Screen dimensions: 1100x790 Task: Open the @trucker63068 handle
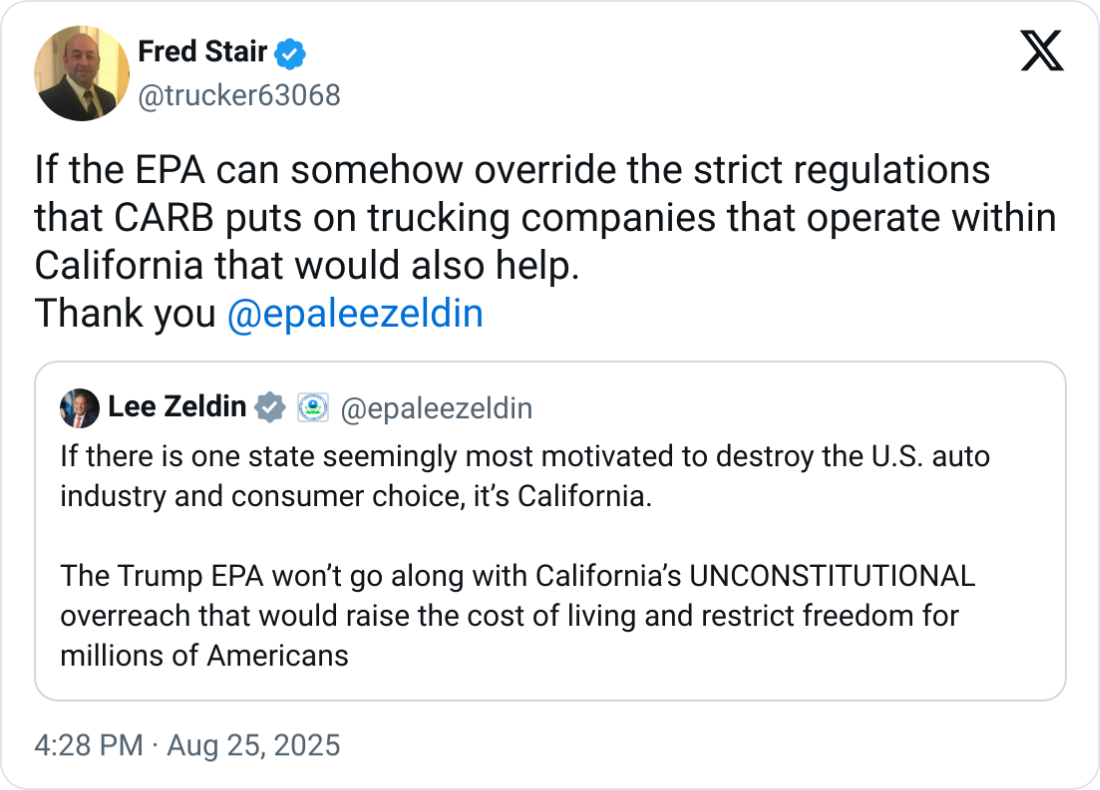click(239, 95)
